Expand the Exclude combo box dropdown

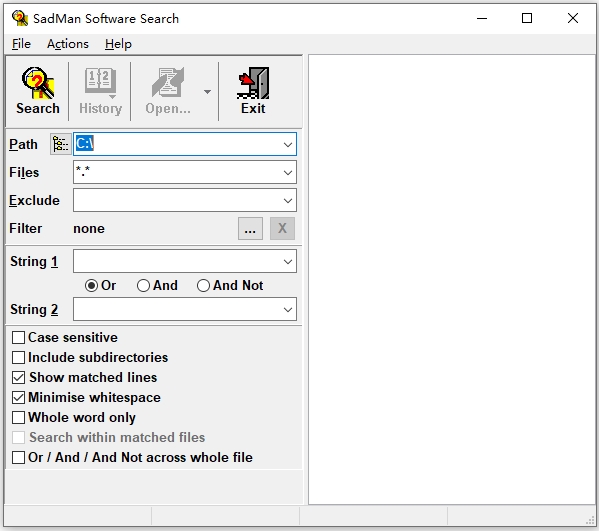coord(288,201)
